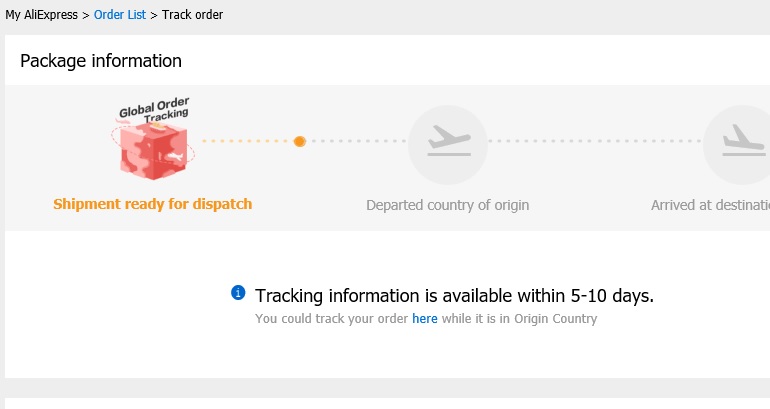Click the Tracking information availability message
770x409 pixels.
point(454,296)
